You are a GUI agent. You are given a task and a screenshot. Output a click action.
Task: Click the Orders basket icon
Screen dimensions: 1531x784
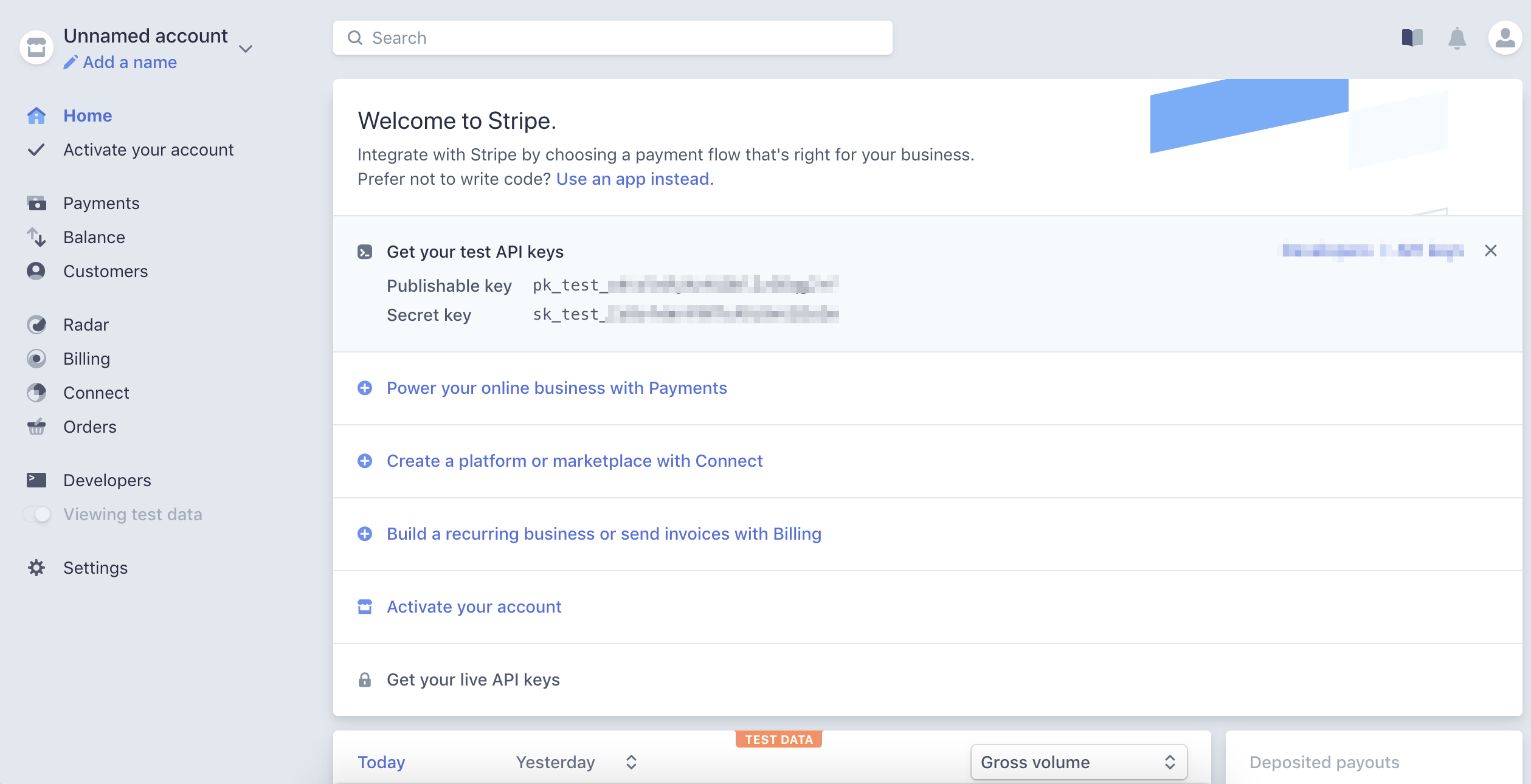[36, 427]
